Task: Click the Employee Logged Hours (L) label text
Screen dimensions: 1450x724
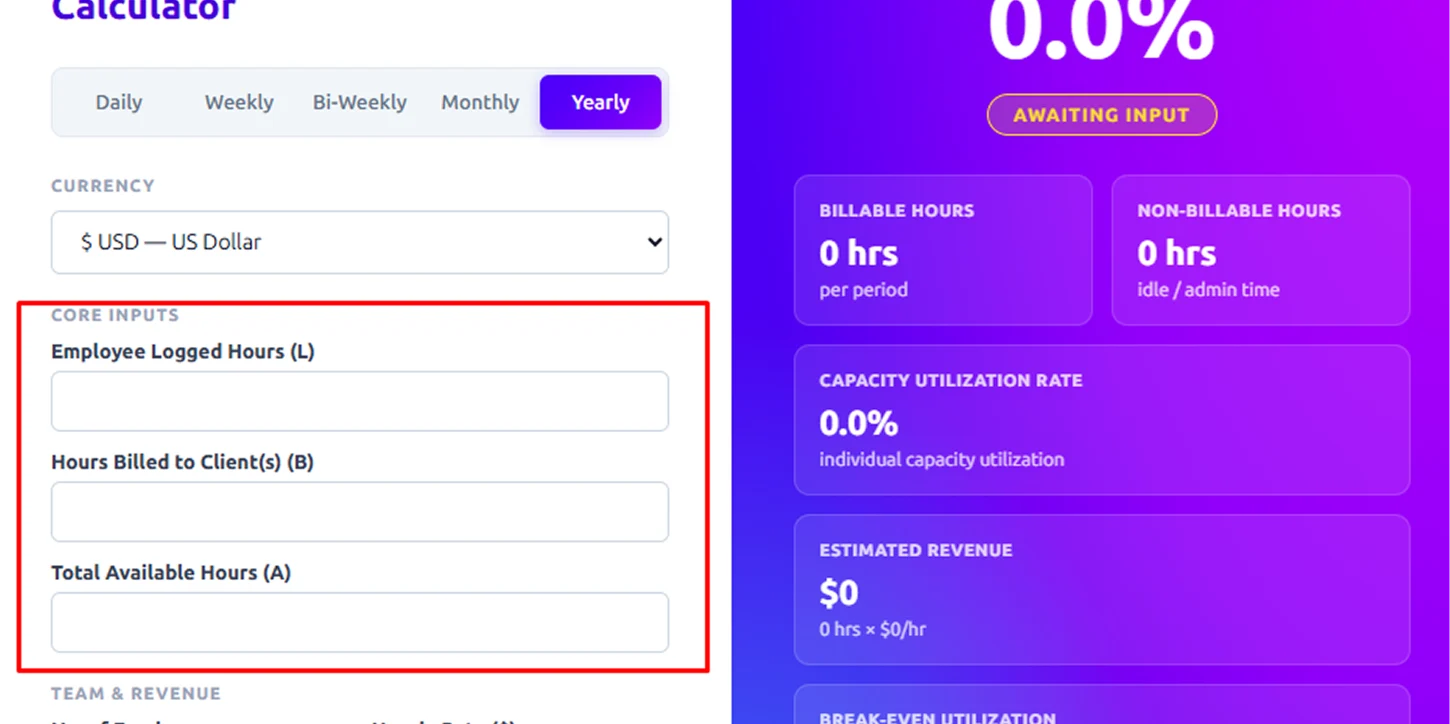Action: 183,352
